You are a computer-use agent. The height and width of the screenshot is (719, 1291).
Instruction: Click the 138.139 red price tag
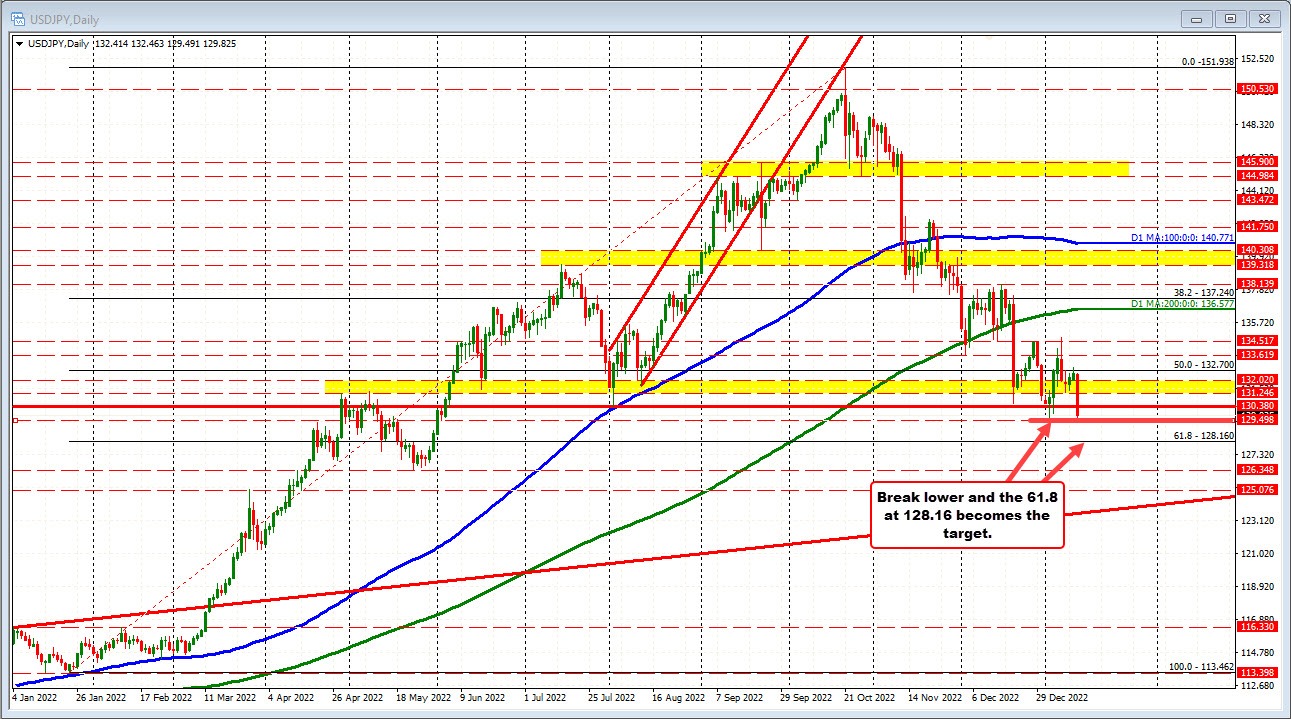tap(1256, 284)
